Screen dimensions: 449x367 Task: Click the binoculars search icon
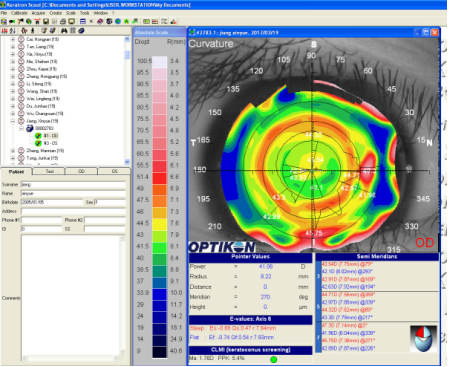coord(64,31)
